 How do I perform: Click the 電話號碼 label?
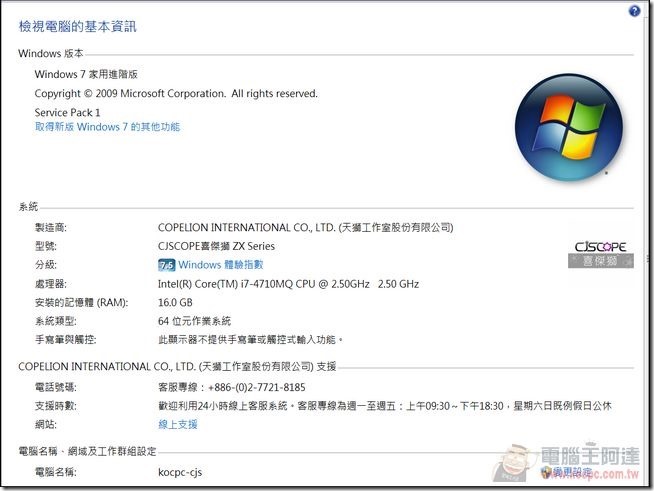(55, 388)
